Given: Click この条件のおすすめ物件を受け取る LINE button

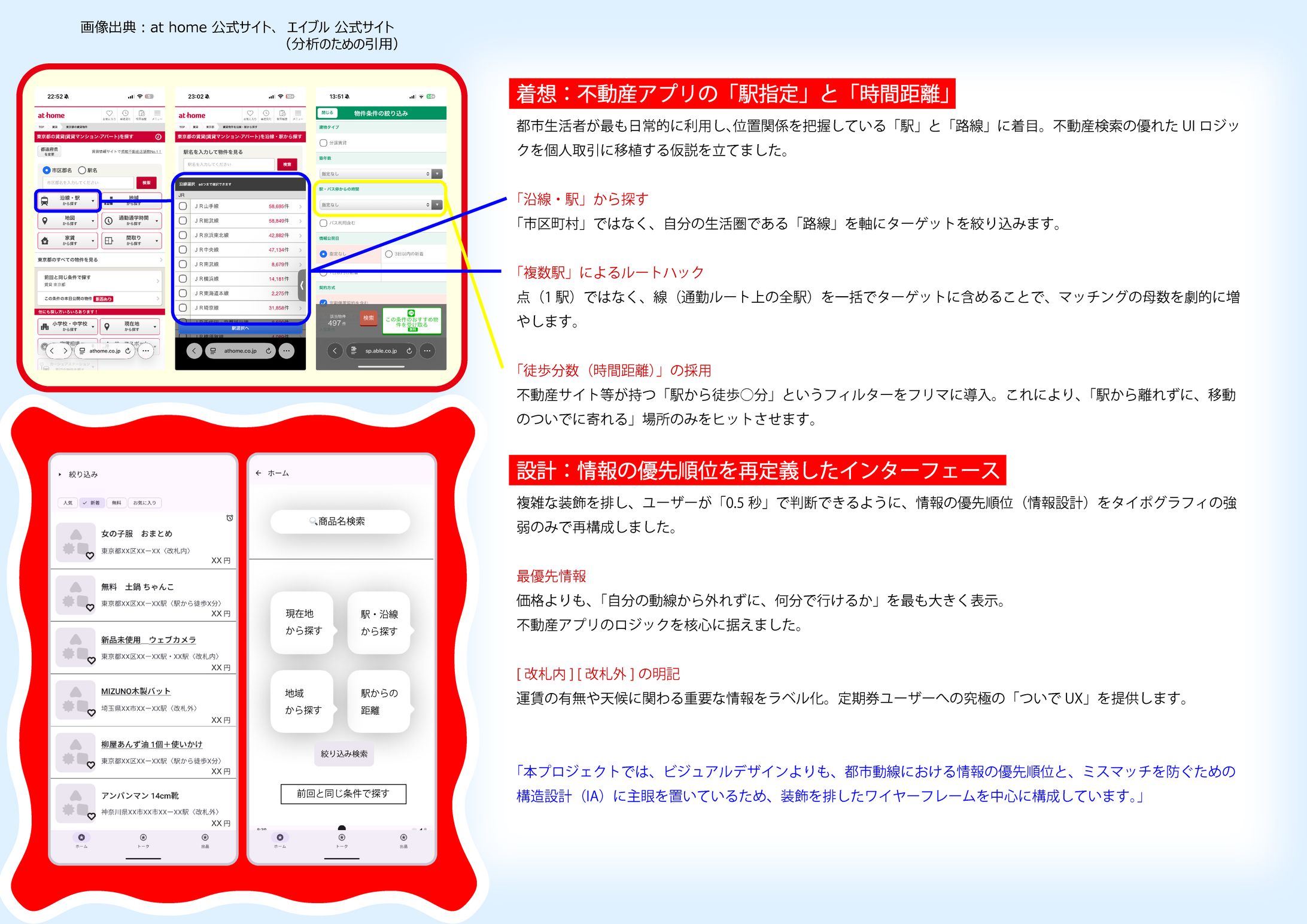Looking at the screenshot, I should coord(412,321).
